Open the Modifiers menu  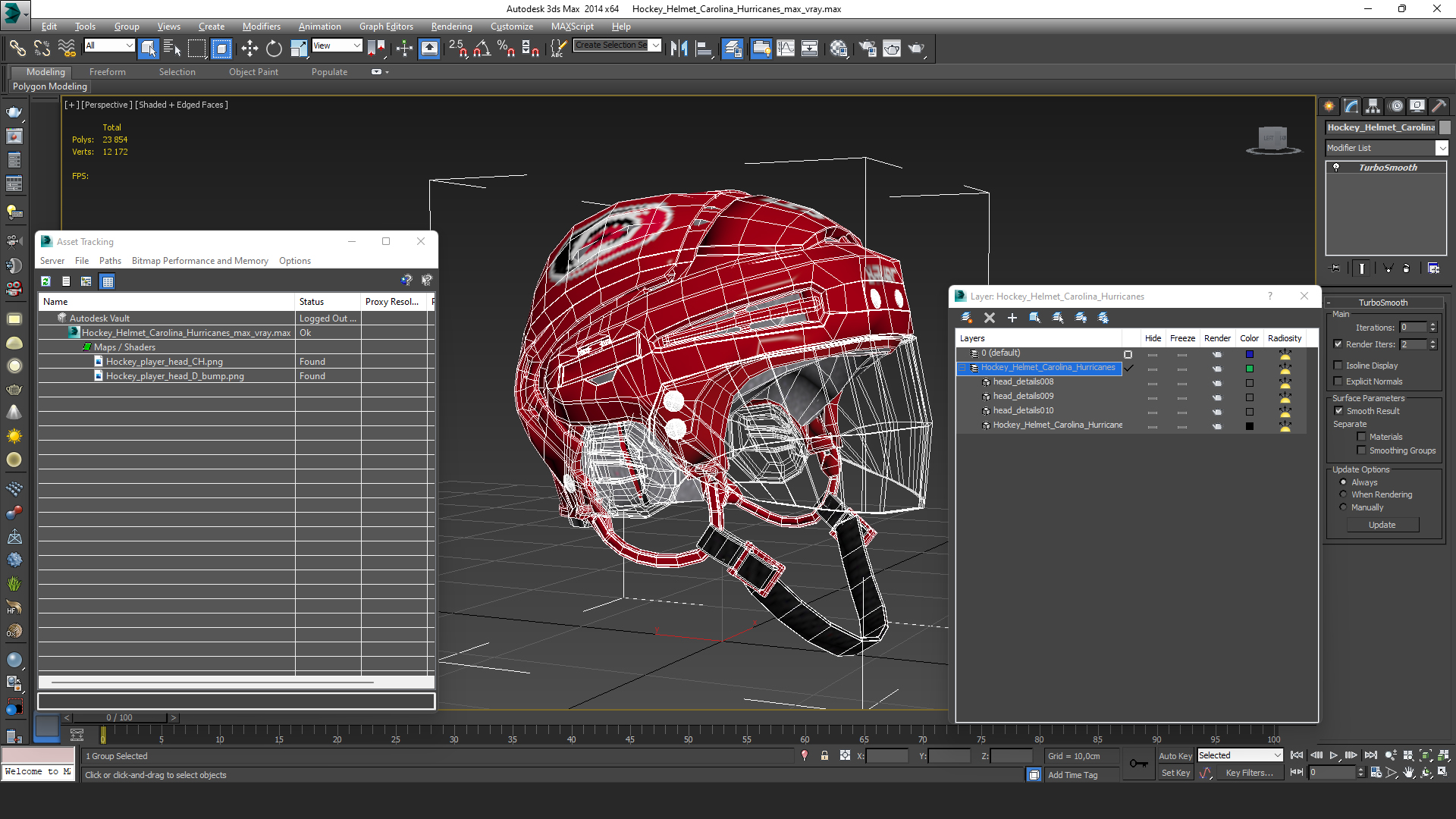(261, 27)
